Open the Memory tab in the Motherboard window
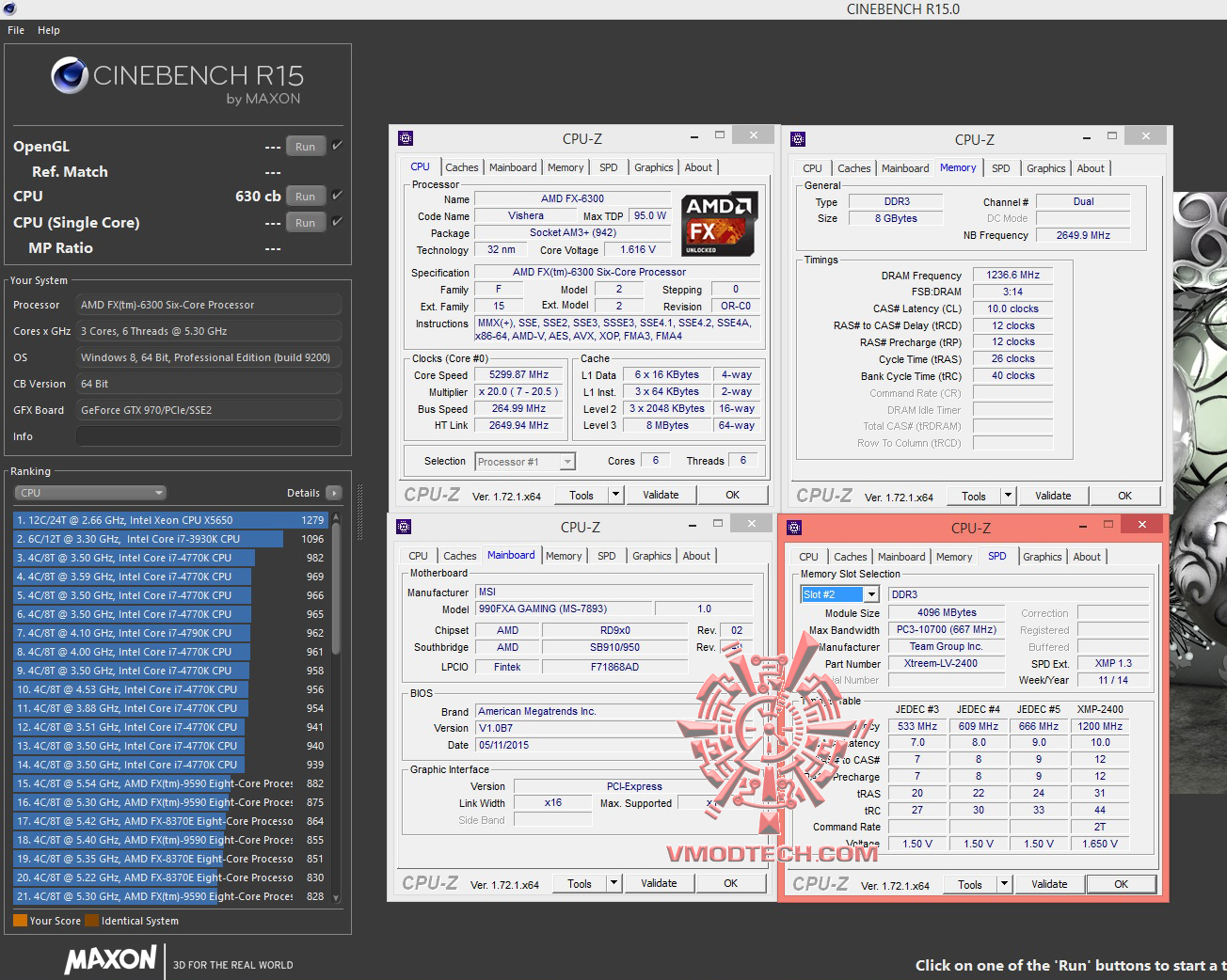The width and height of the screenshot is (1227, 980). (x=564, y=556)
